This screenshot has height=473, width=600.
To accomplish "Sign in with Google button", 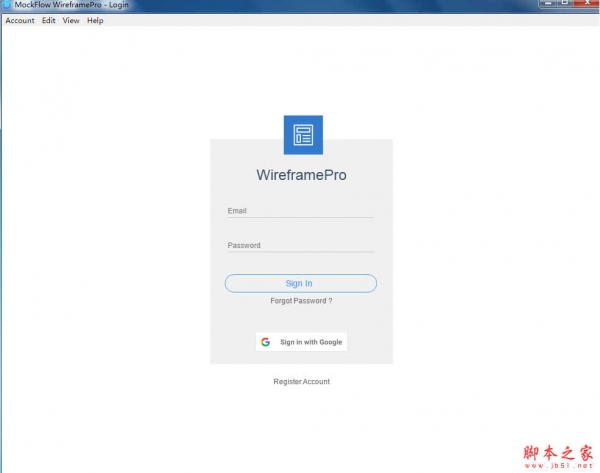I will [x=301, y=342].
